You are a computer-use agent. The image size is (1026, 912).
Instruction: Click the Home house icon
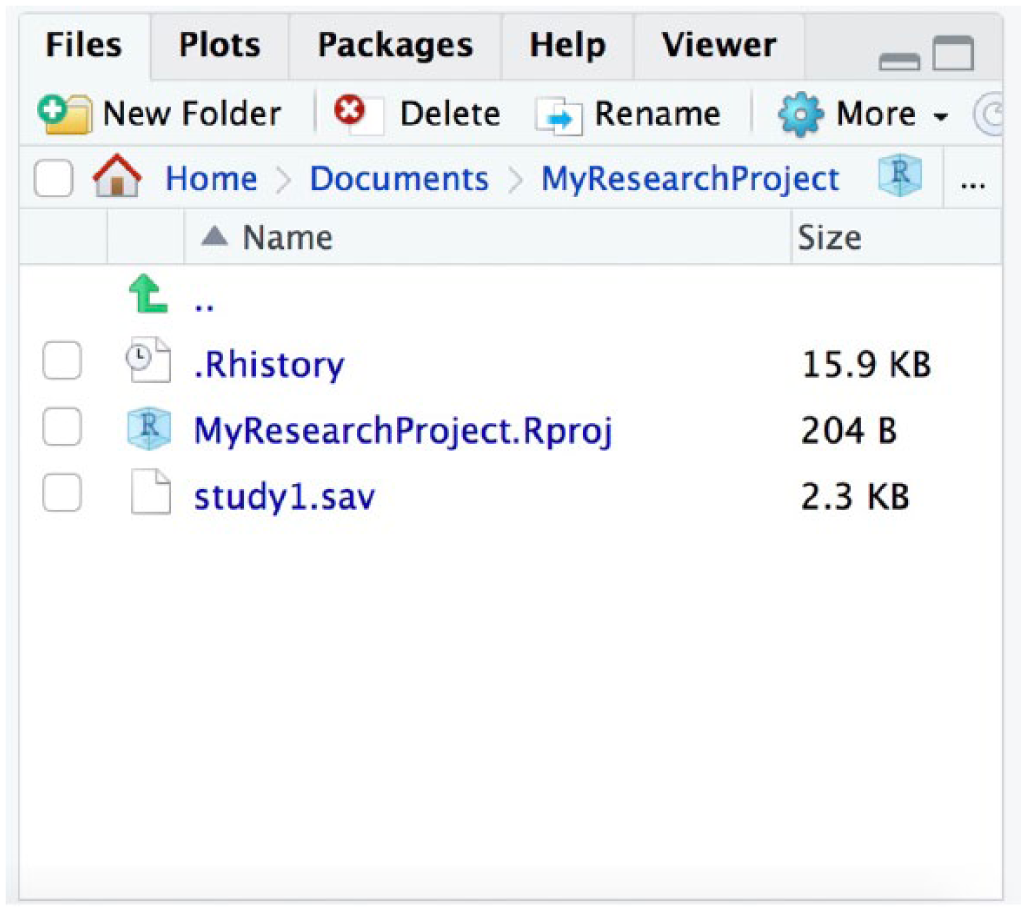pyautogui.click(x=116, y=180)
